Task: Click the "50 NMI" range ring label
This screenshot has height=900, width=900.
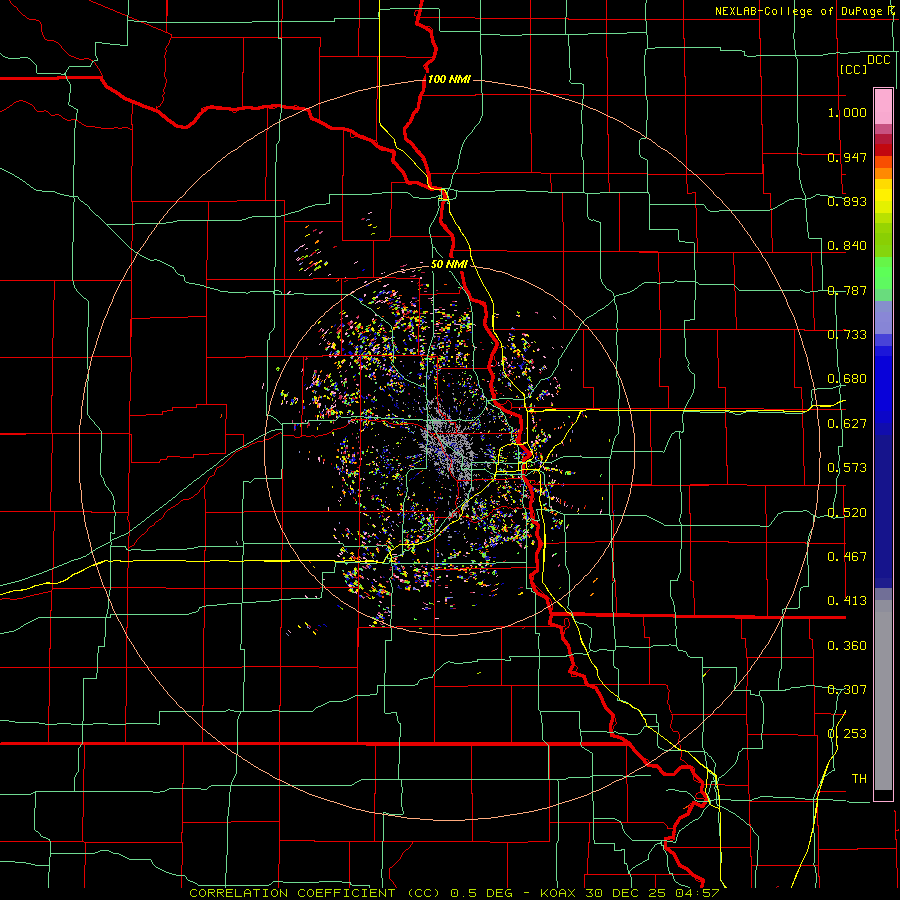Action: tap(449, 264)
